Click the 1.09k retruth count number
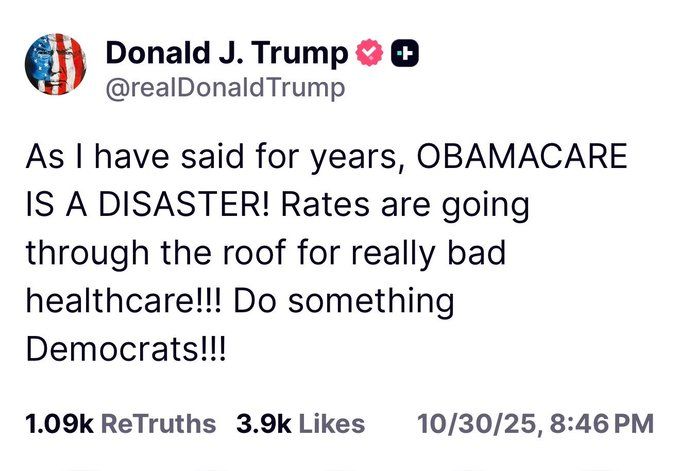This screenshot has height=471, width=680. [x=59, y=424]
